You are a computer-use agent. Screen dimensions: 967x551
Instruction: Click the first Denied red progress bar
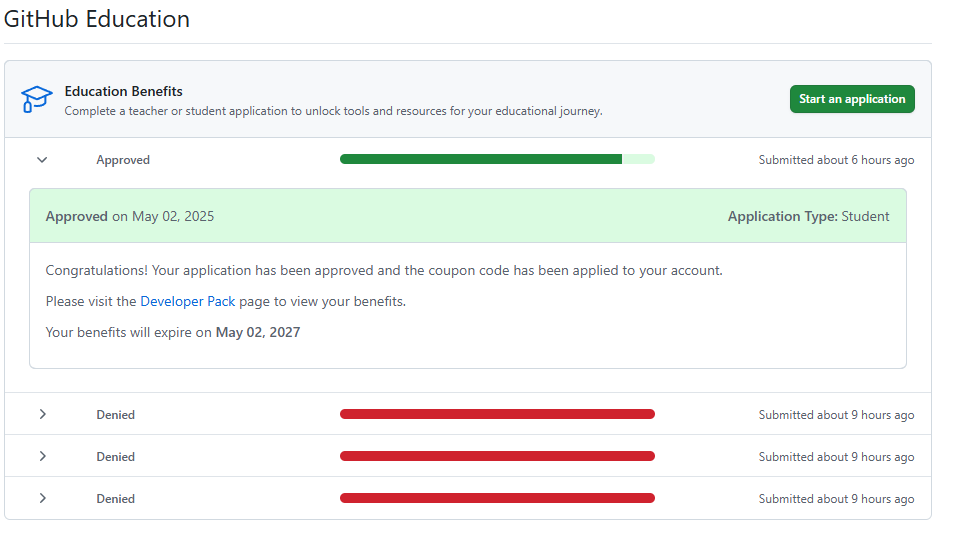coord(497,414)
